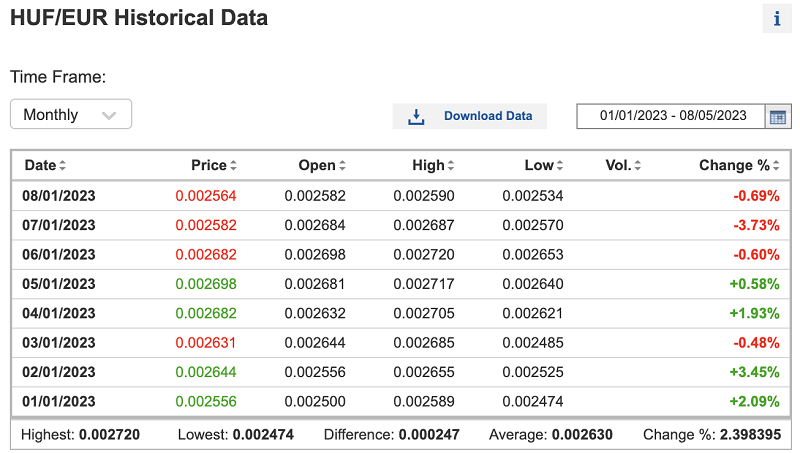Click the date range input field
This screenshot has width=800, height=453.
point(672,116)
